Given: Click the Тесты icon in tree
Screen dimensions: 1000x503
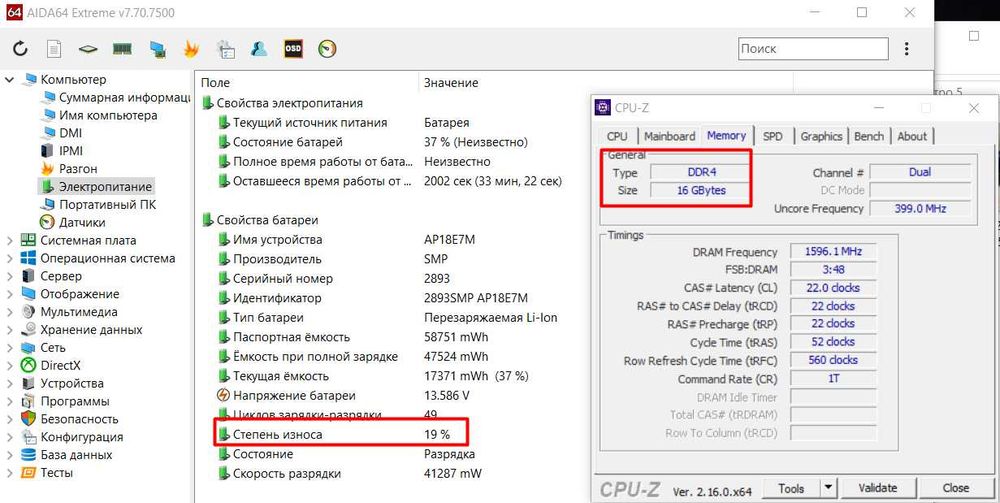Looking at the screenshot, I should [x=29, y=472].
